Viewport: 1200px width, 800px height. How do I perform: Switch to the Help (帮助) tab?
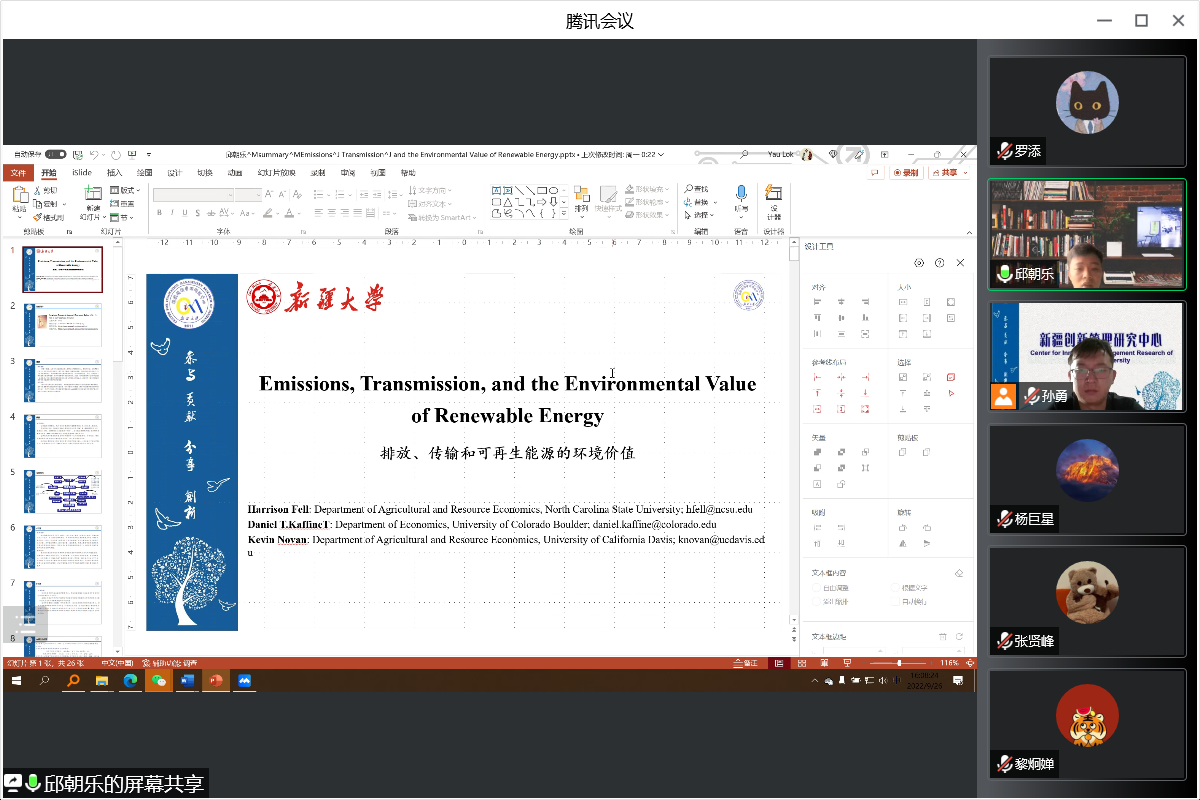[x=408, y=173]
